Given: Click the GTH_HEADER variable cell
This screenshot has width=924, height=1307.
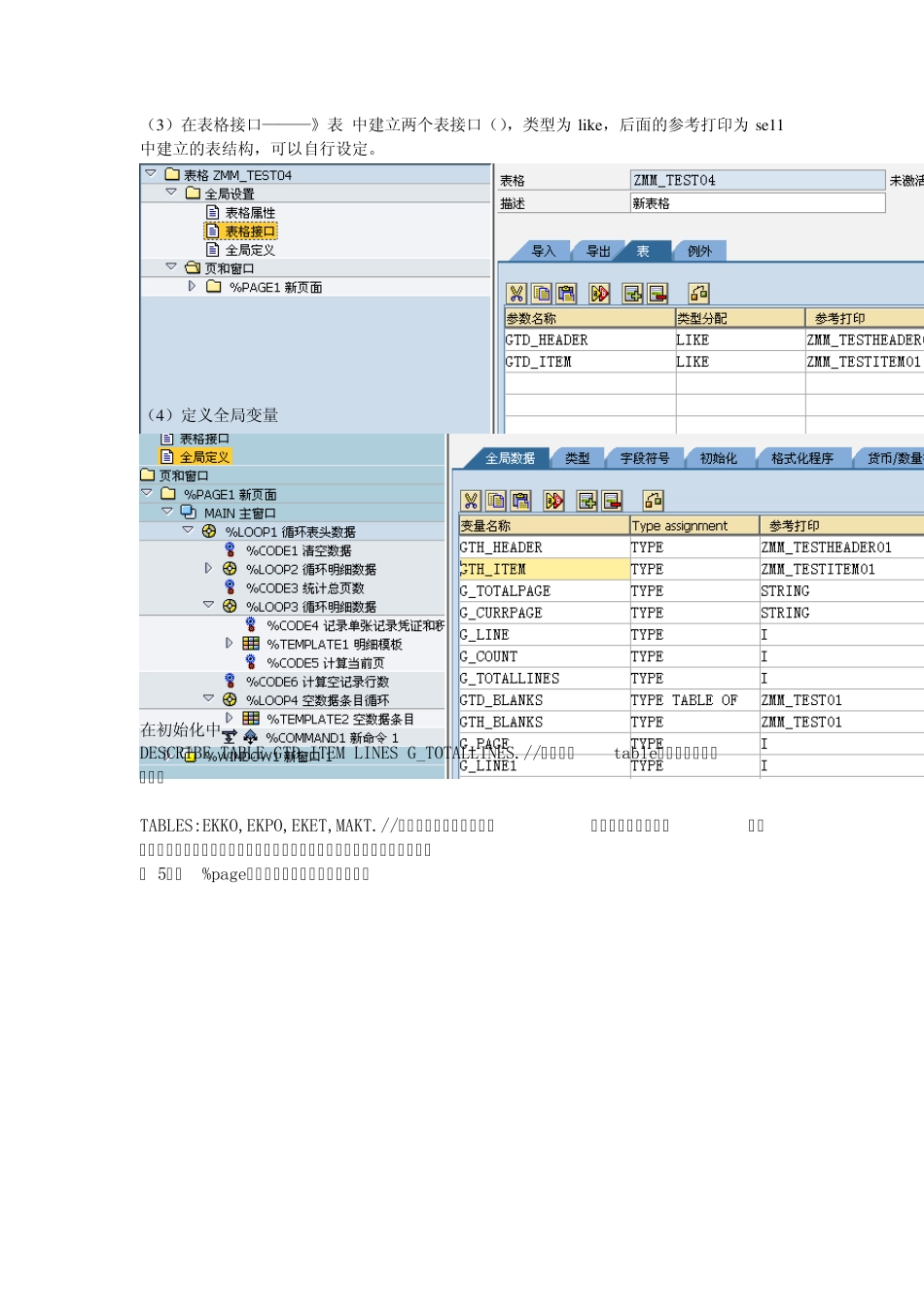Looking at the screenshot, I should [x=544, y=548].
